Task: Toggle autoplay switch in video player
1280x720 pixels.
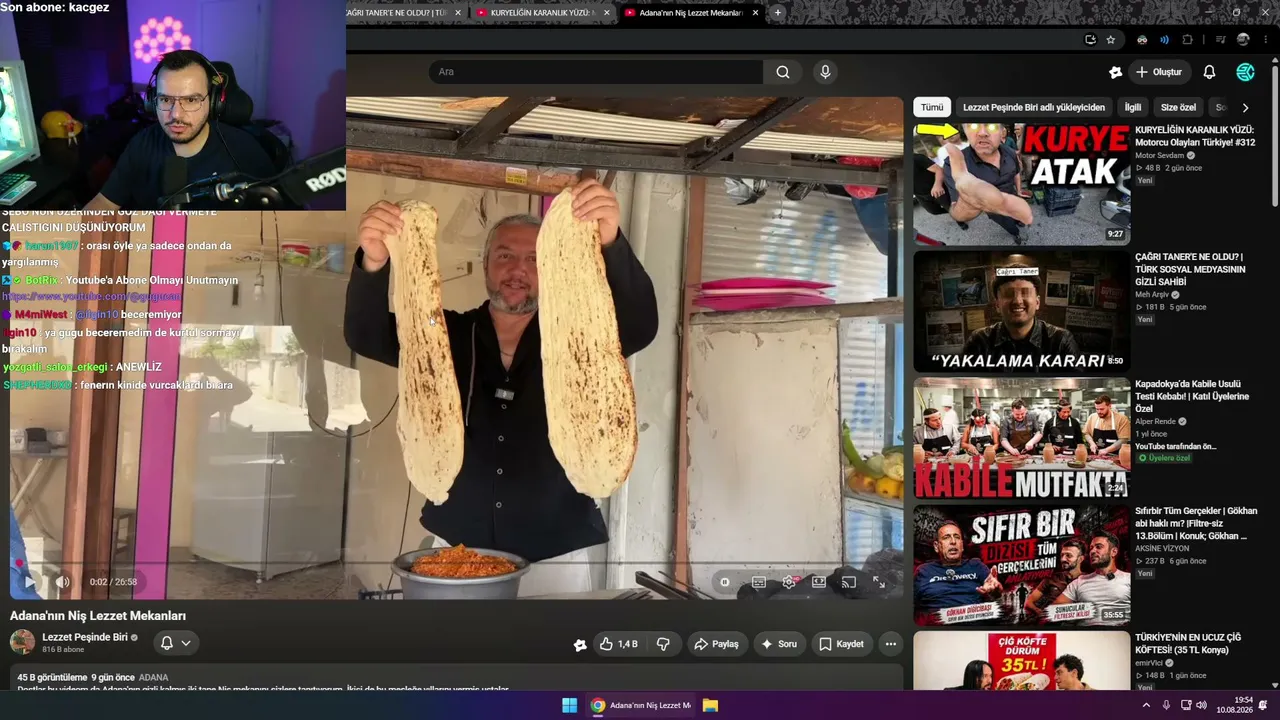Action: click(x=726, y=582)
